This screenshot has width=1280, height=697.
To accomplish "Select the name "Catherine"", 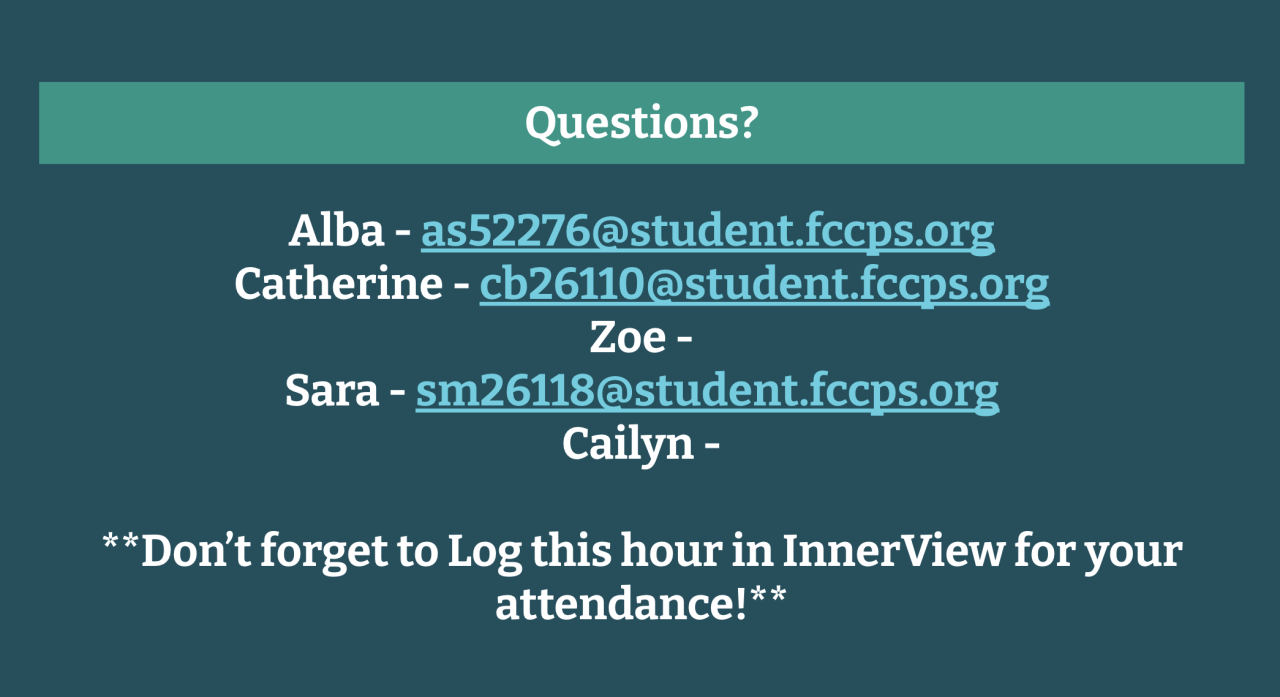I will coord(338,285).
